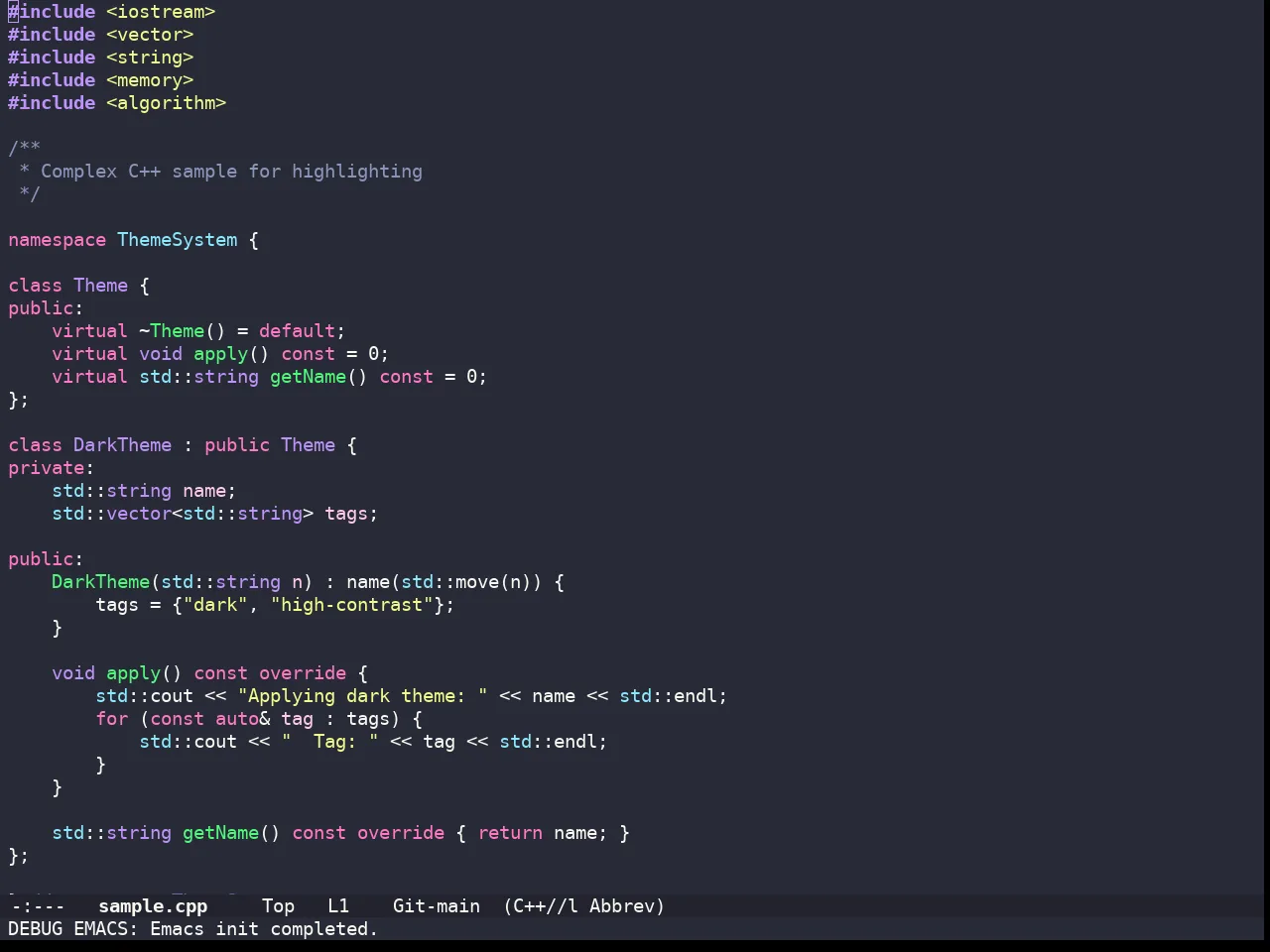The width and height of the screenshot is (1270, 952).
Task: Place cursor on '#include <vector>' line
Action: 101,35
